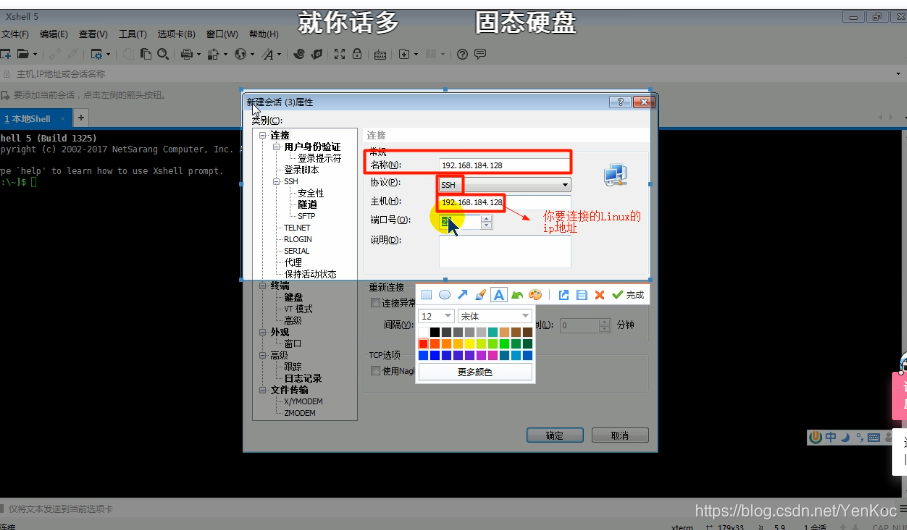The width and height of the screenshot is (907, 530).
Task: Pick the red color swatch
Action: (x=423, y=344)
